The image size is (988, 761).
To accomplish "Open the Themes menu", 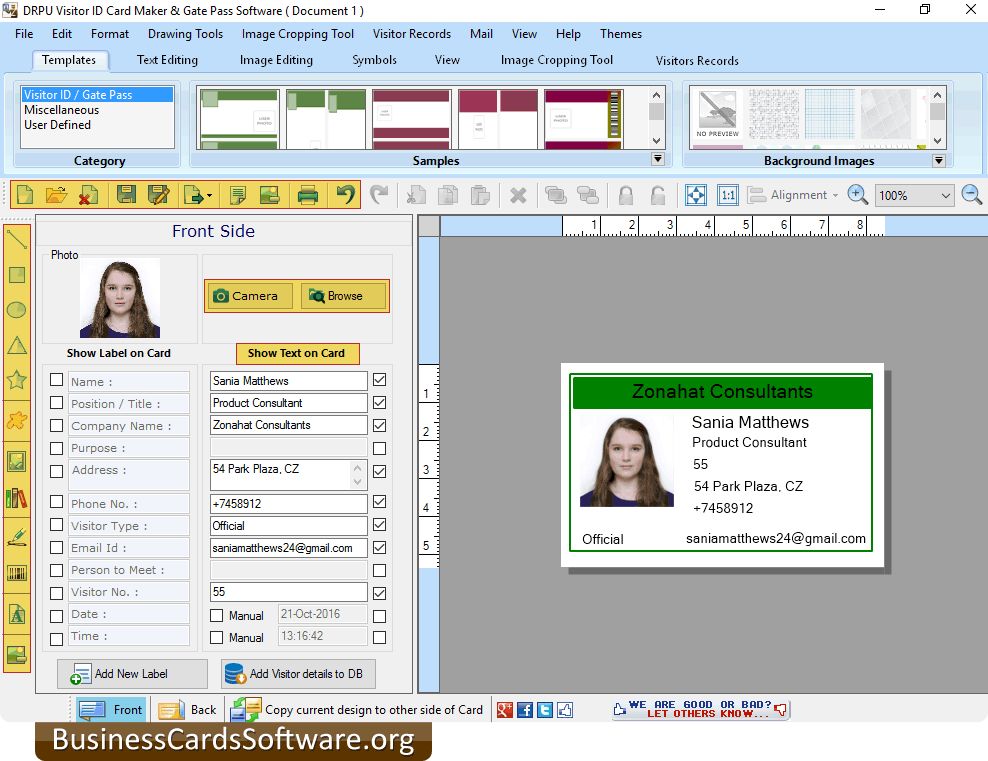I will (x=621, y=34).
